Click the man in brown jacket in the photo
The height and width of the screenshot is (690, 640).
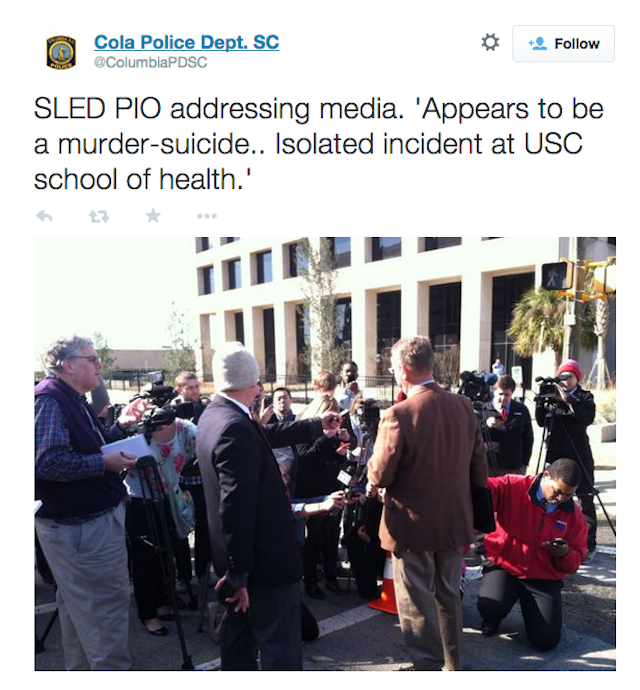click(425, 502)
